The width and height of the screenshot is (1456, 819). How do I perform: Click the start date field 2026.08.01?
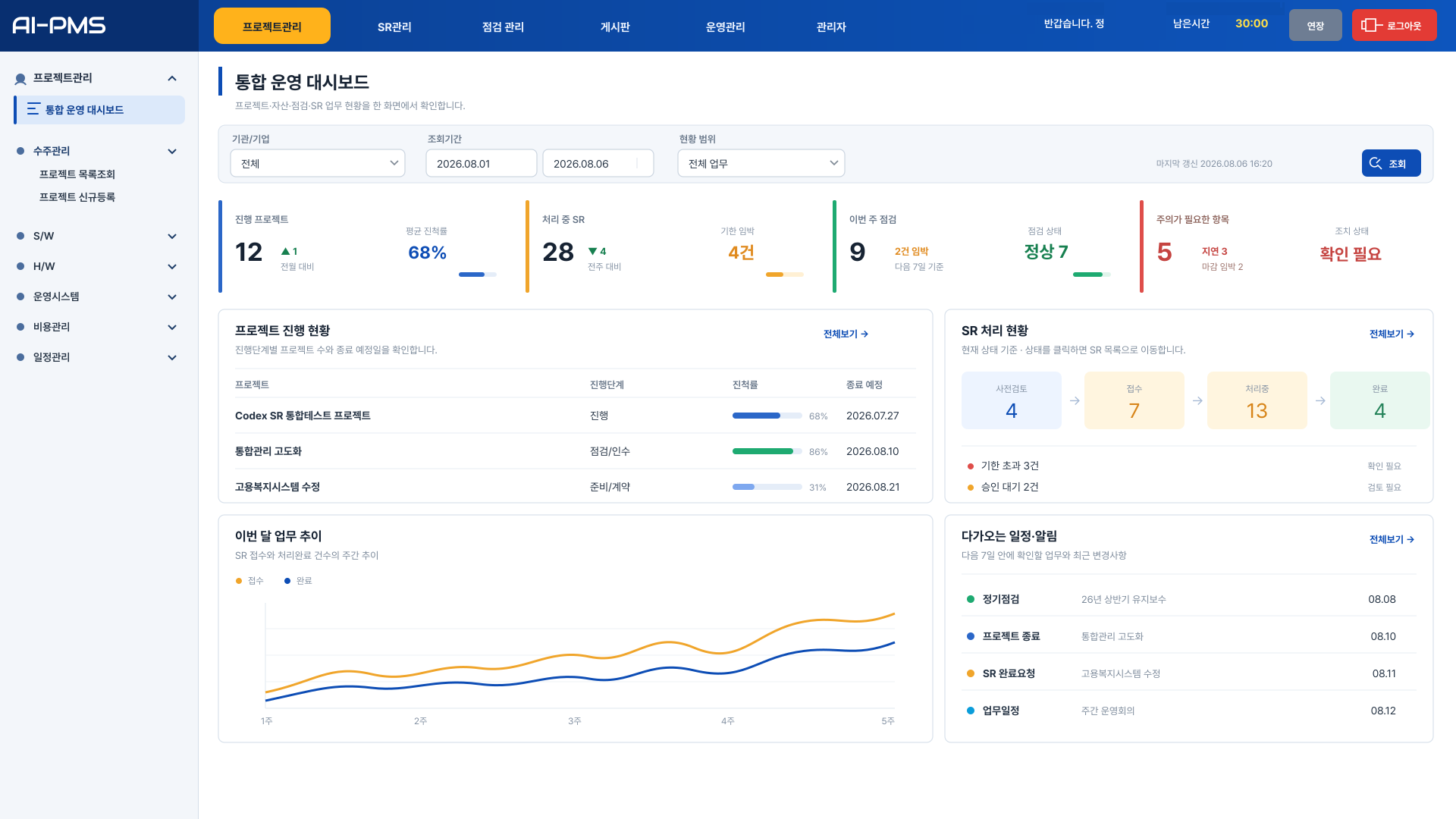pyautogui.click(x=481, y=163)
